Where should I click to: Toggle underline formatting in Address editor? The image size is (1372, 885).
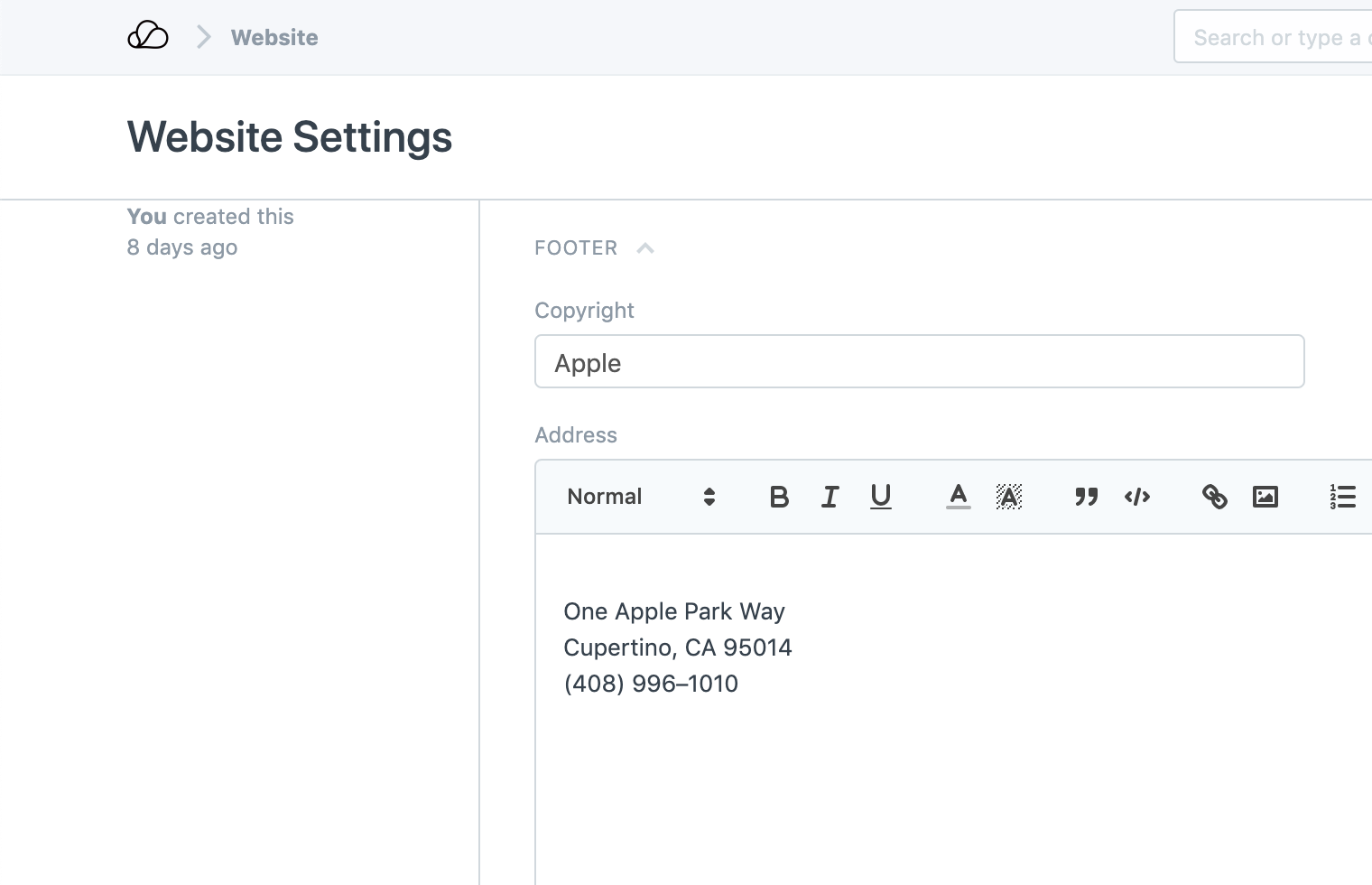[880, 497]
